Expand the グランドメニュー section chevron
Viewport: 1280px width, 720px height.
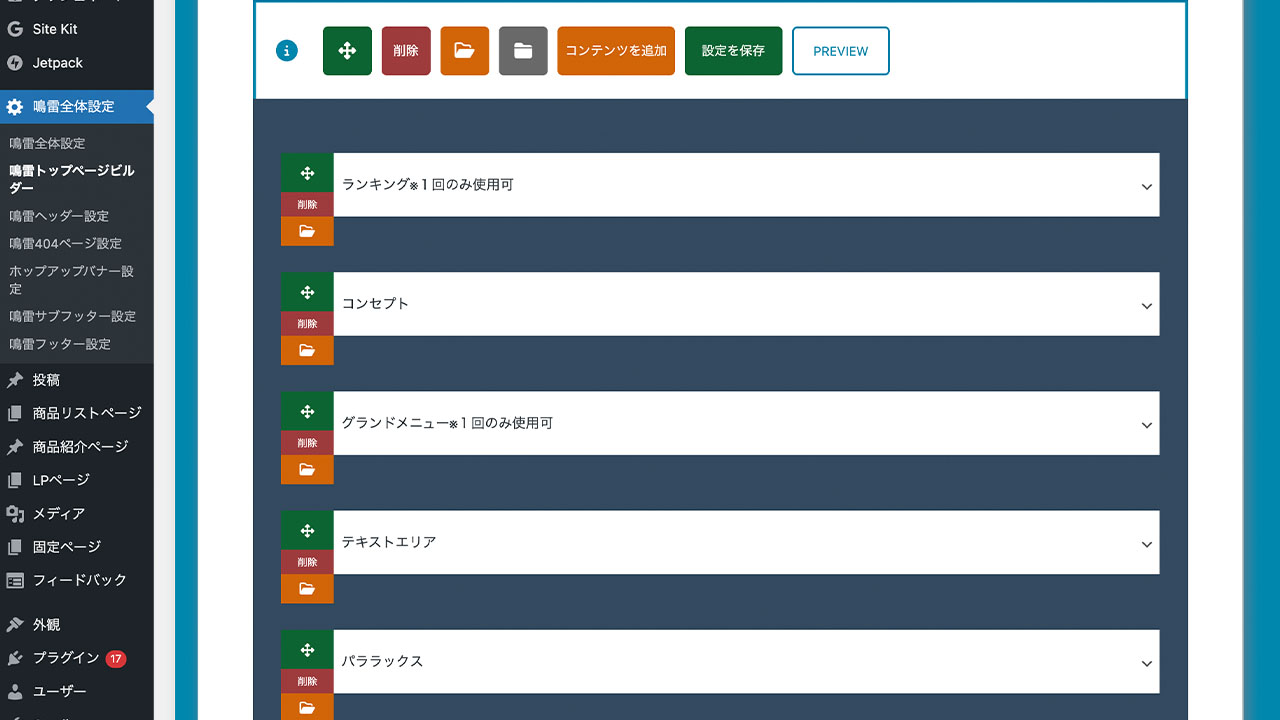[1146, 425]
